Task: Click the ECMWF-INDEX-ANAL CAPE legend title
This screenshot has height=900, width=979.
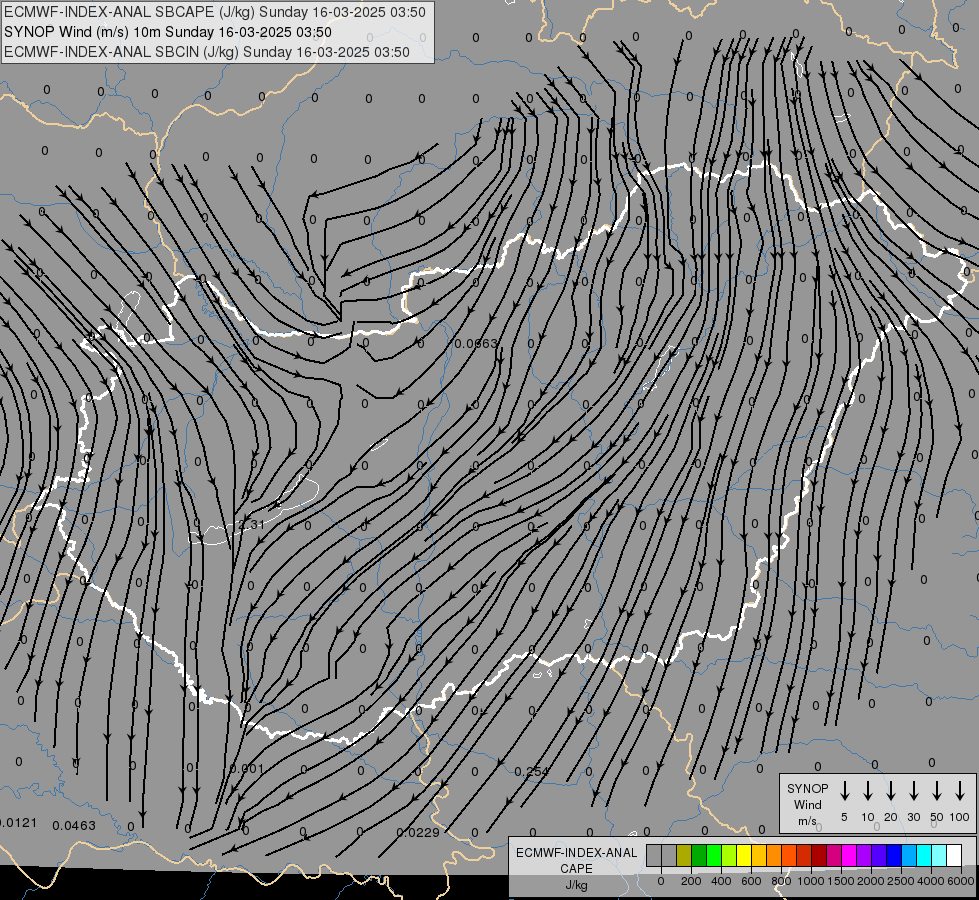Action: [x=576, y=860]
